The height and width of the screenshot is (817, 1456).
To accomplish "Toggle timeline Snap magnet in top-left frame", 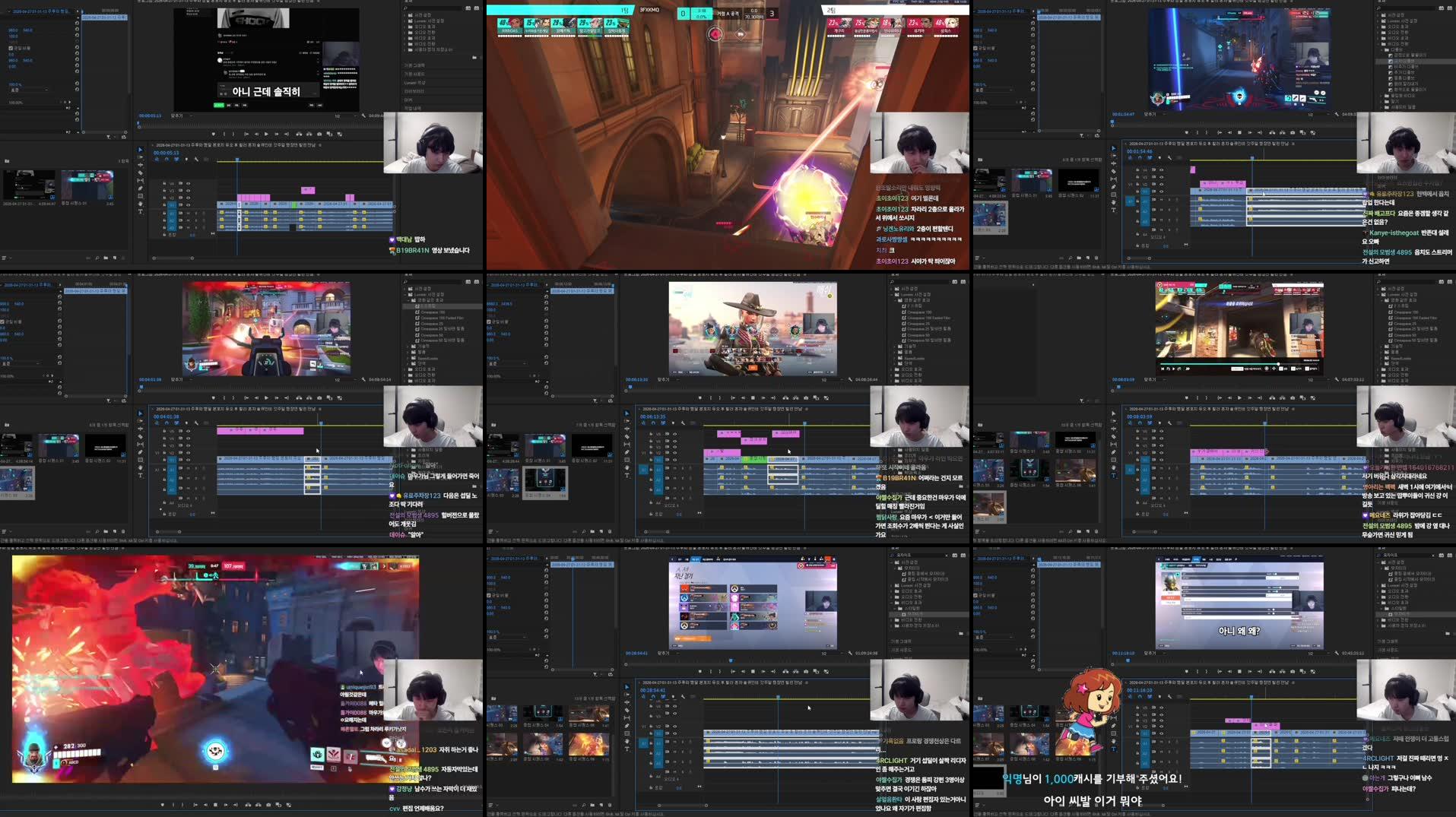I will click(167, 160).
